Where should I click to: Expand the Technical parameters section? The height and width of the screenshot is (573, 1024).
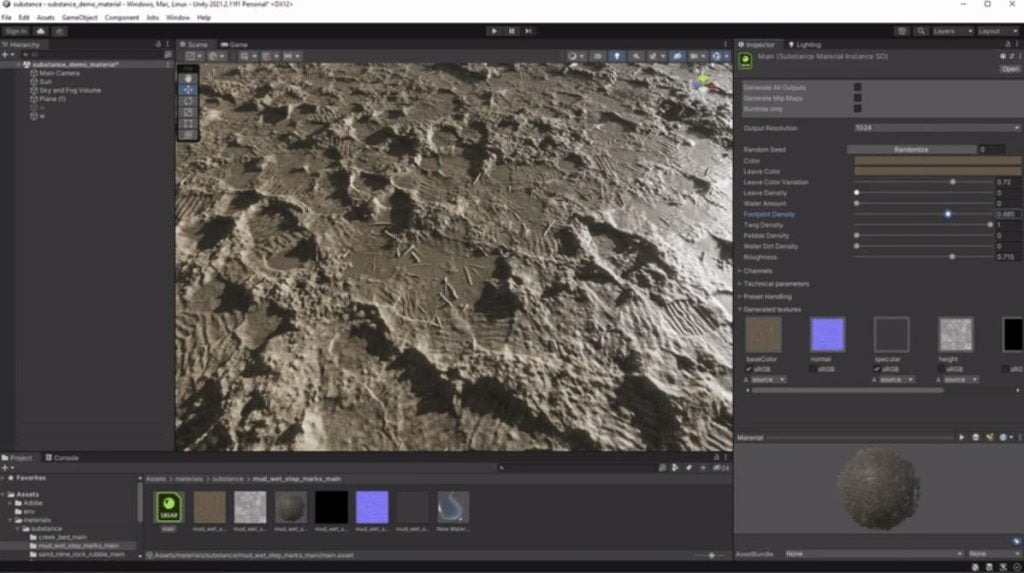pyautogui.click(x=776, y=283)
